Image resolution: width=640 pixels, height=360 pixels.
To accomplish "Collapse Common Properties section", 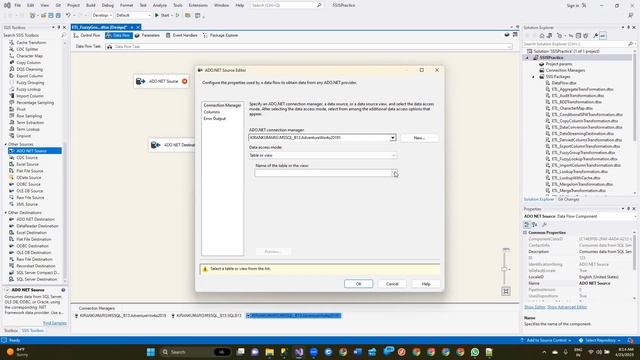I will tap(525, 233).
